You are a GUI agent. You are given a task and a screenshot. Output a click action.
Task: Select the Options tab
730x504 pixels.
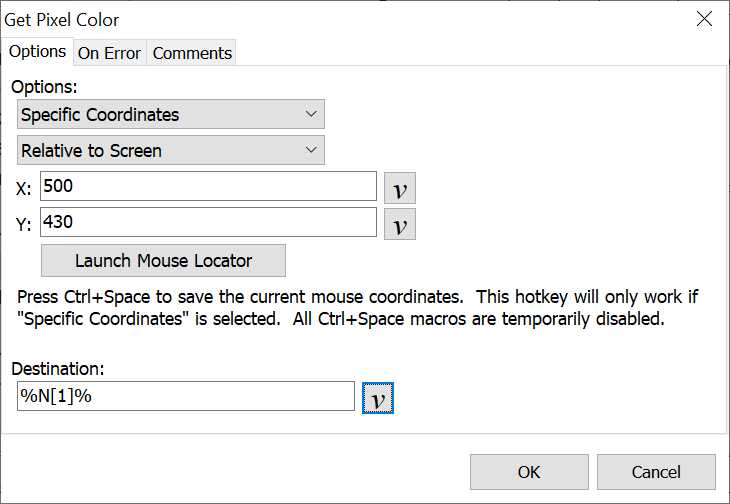[38, 52]
